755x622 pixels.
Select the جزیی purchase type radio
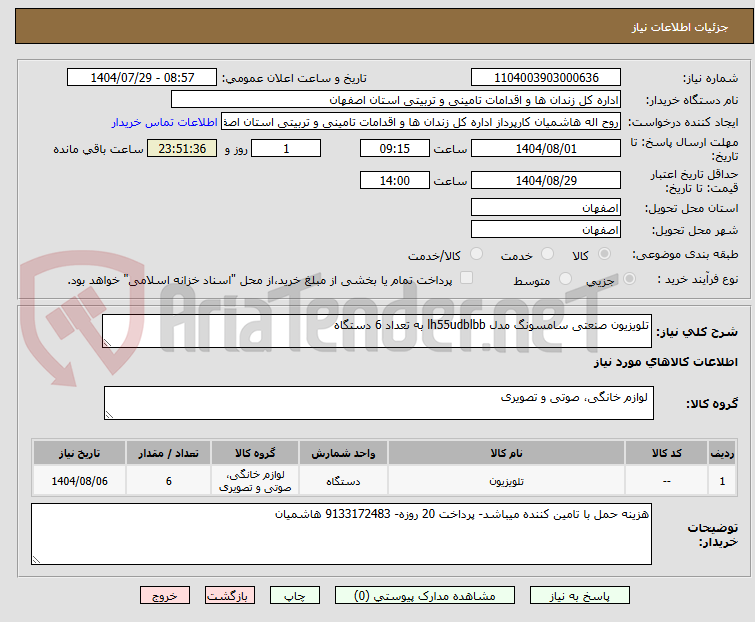[x=629, y=279]
